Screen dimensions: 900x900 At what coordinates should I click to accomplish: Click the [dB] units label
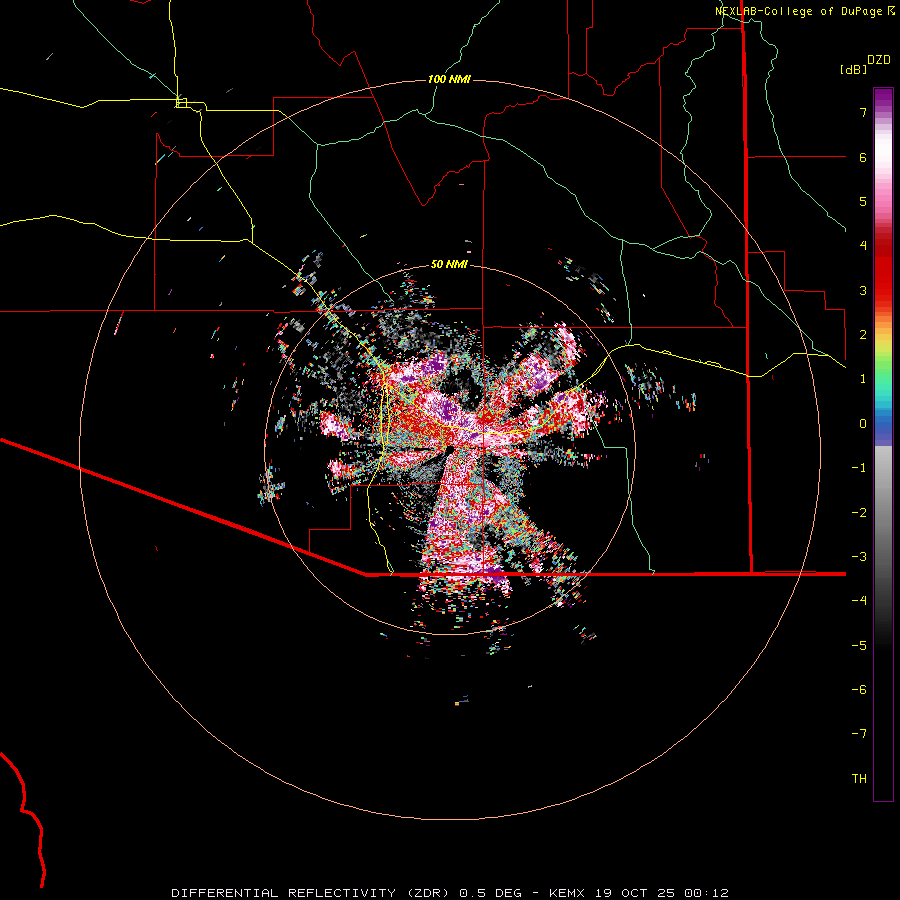click(854, 69)
